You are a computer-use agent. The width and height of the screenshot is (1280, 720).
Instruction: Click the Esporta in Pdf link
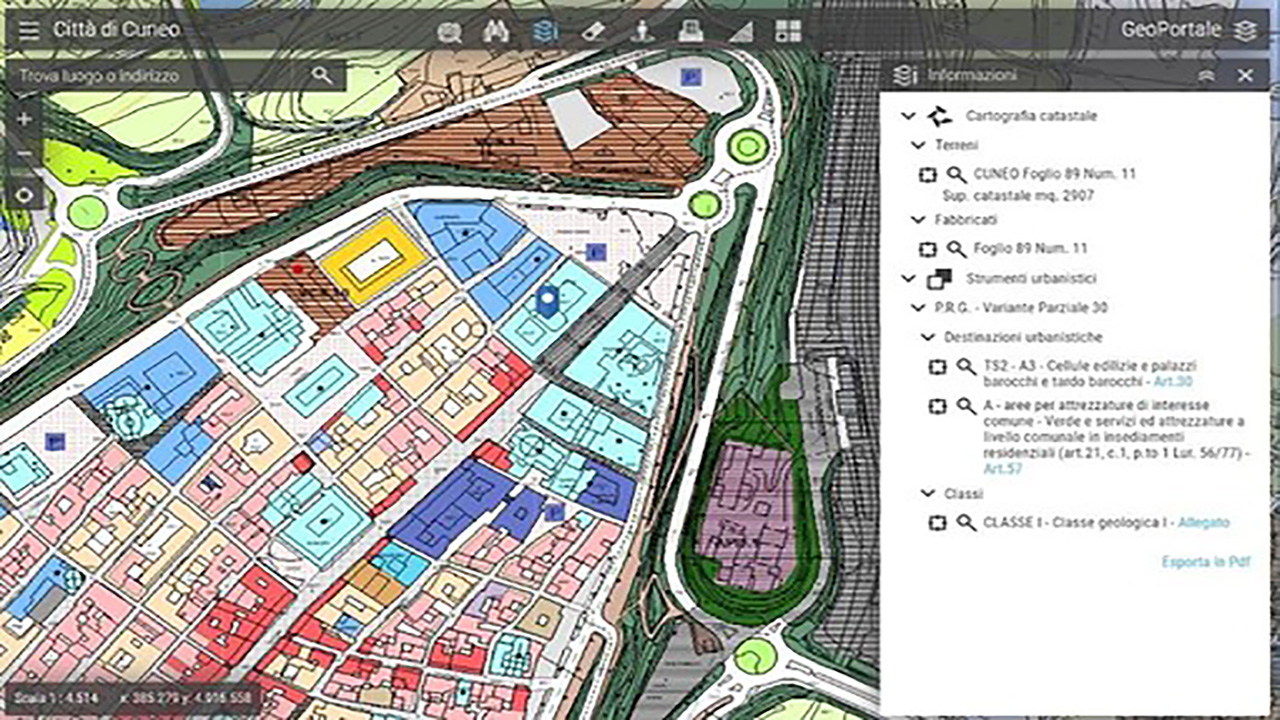point(1205,562)
